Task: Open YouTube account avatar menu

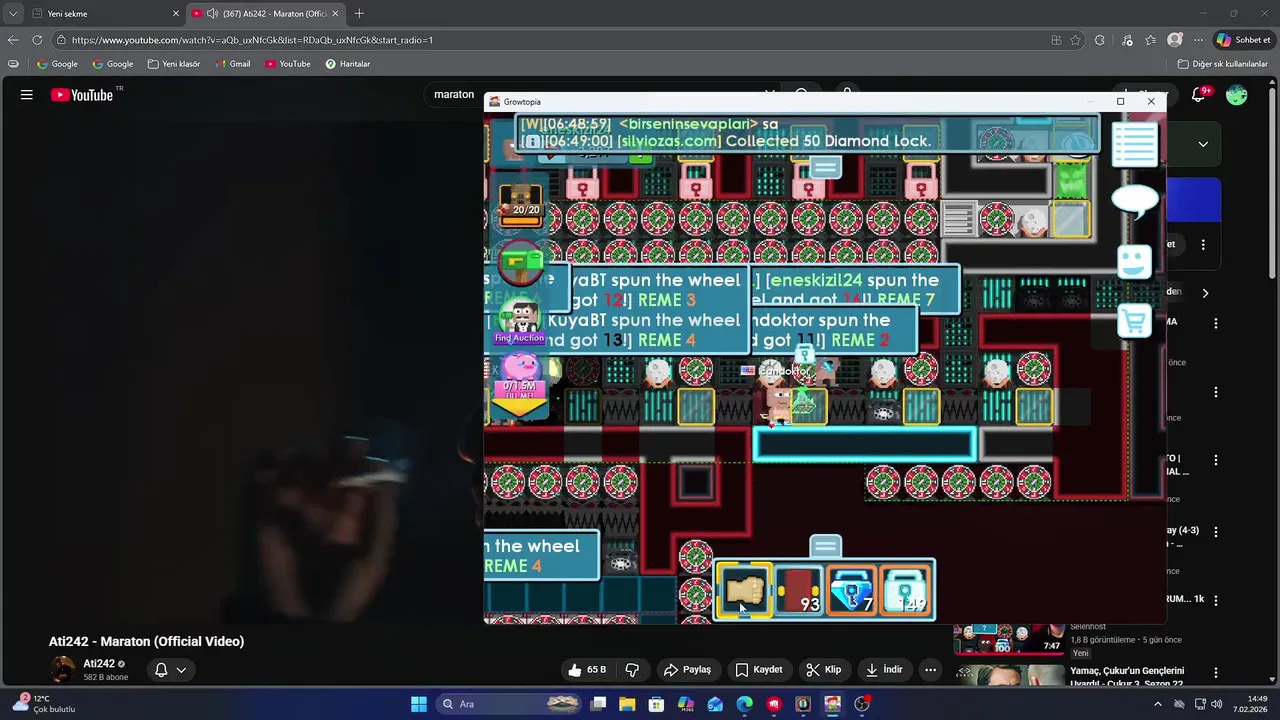Action: coord(1237,95)
